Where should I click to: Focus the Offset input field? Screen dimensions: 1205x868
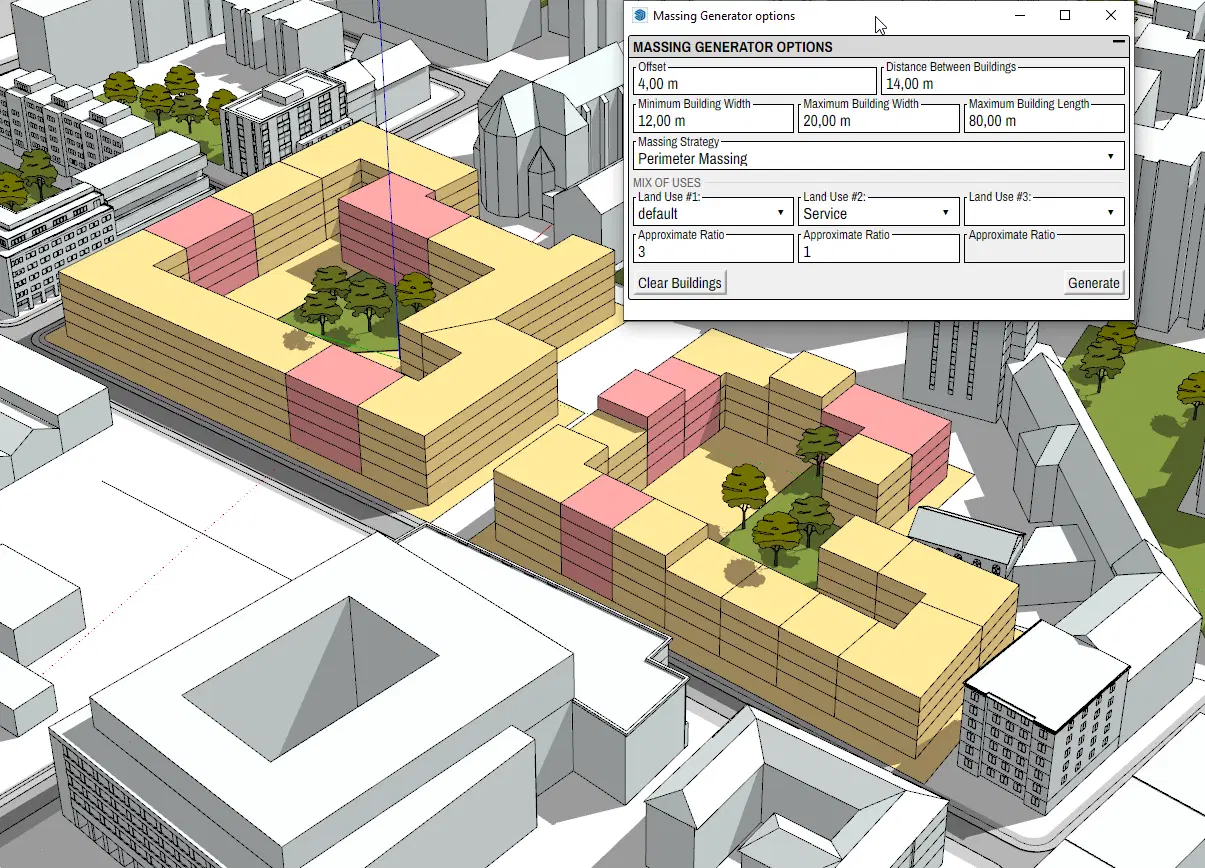pos(755,81)
